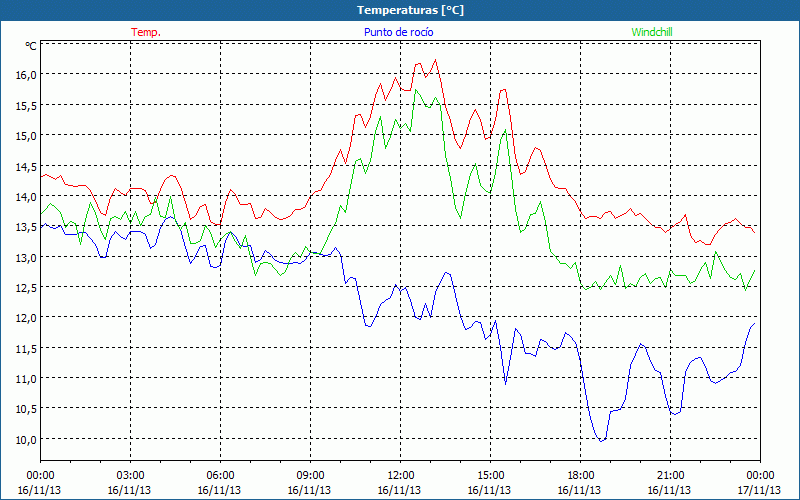This screenshot has height=500, width=800.
Task: Click the 06:00 time axis label
Action: 220,476
